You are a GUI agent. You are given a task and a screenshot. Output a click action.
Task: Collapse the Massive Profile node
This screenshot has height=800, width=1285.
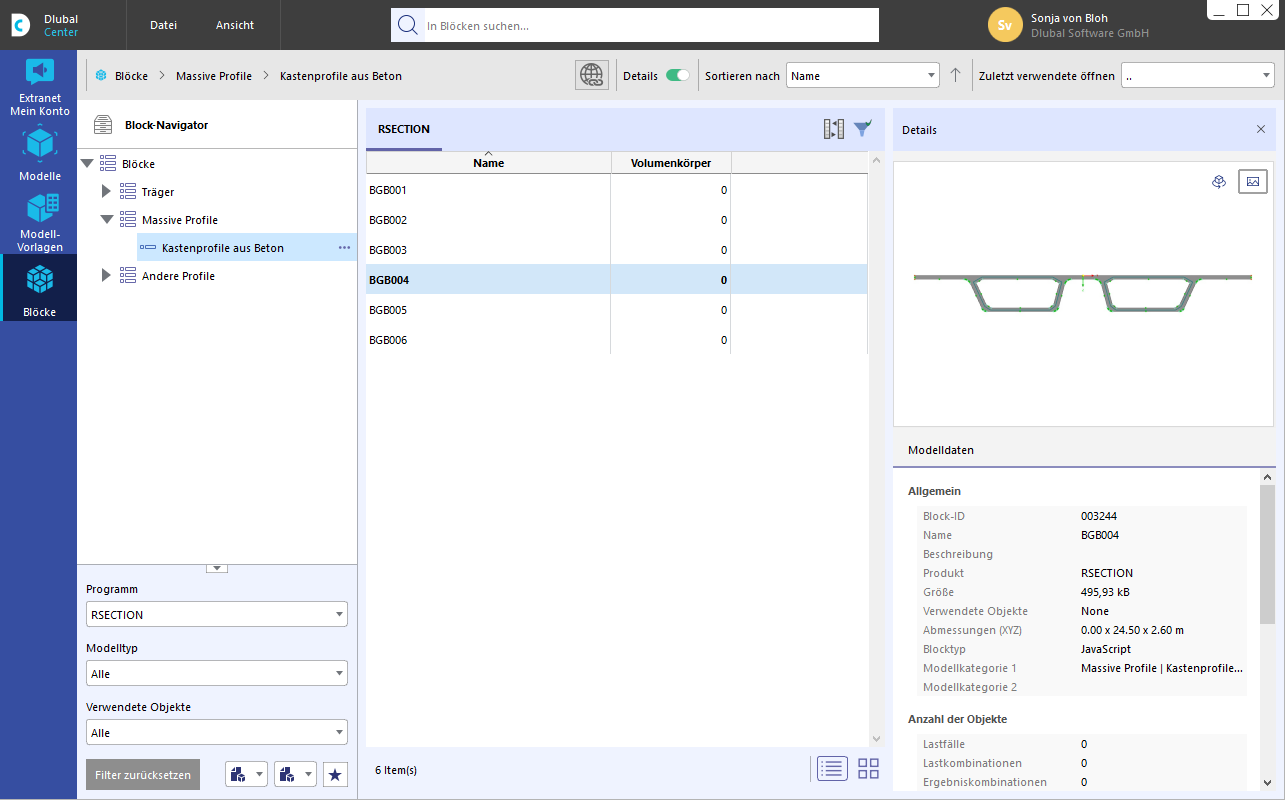[107, 219]
